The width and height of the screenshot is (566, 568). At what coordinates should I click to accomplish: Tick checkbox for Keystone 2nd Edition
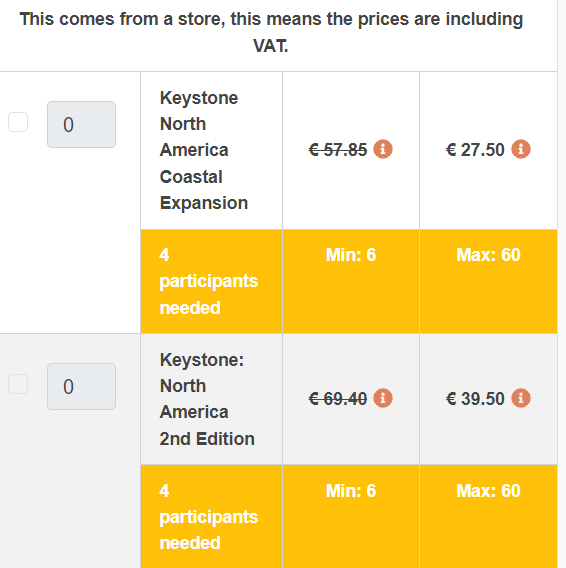tap(18, 384)
